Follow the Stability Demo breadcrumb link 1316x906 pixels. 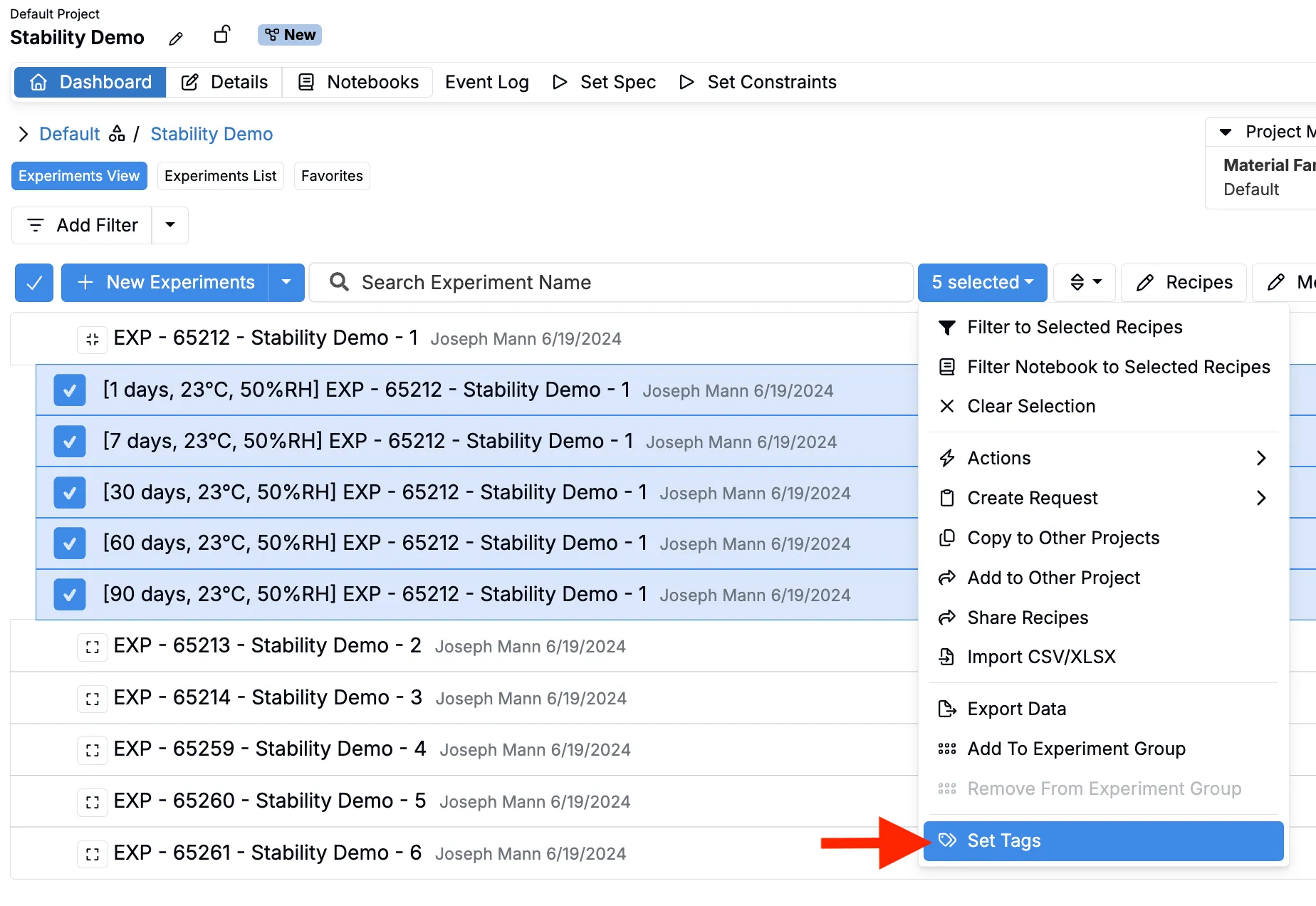(x=211, y=134)
